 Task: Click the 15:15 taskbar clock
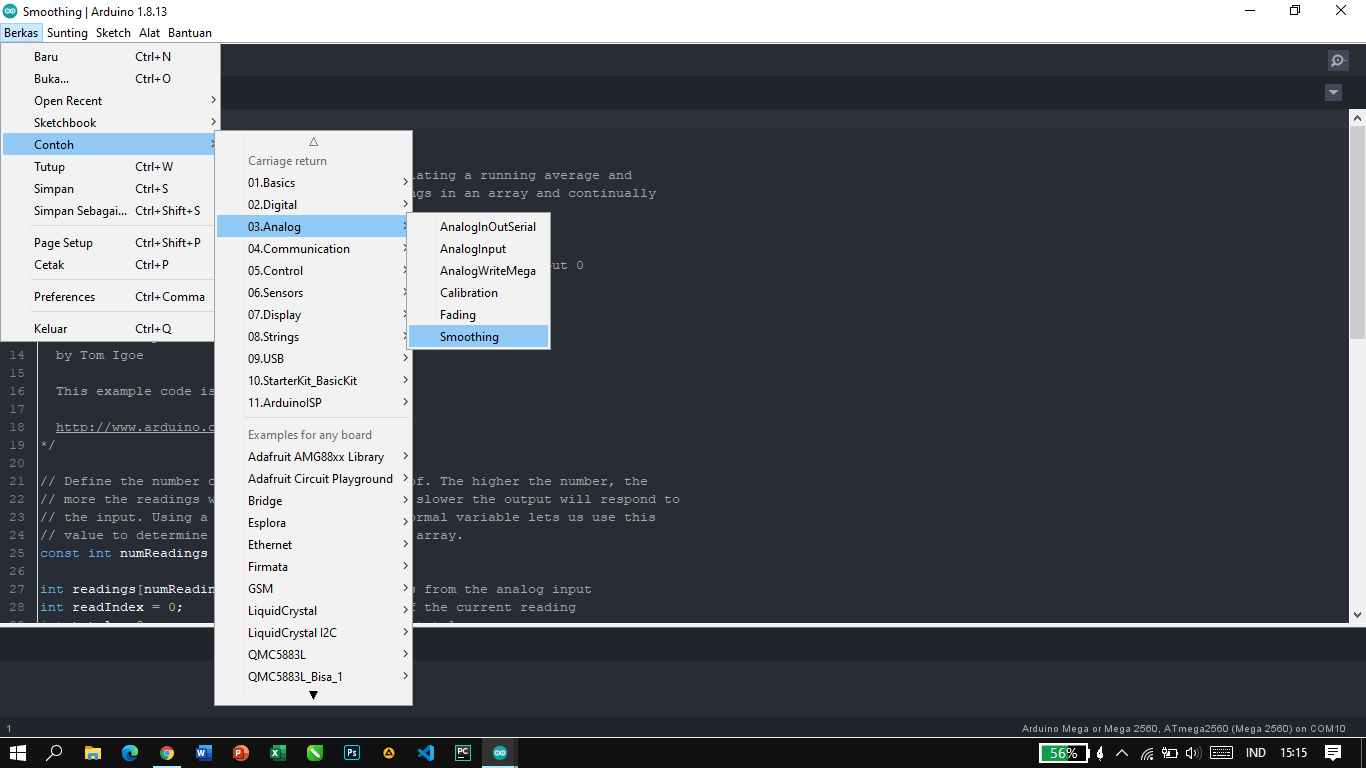pyautogui.click(x=1293, y=753)
